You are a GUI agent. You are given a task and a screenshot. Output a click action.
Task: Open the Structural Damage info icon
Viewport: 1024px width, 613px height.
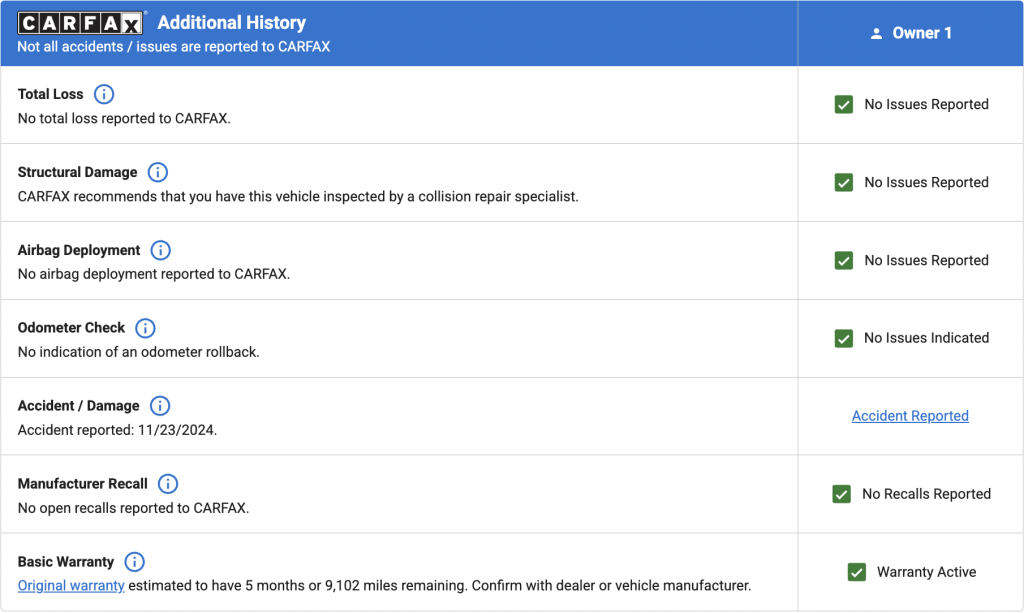[157, 172]
